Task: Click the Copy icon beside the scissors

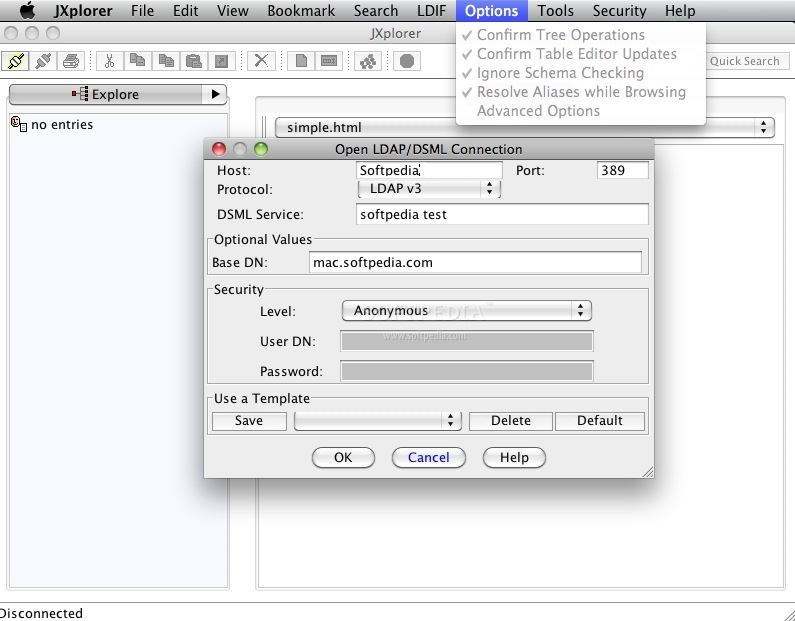Action: 137,61
